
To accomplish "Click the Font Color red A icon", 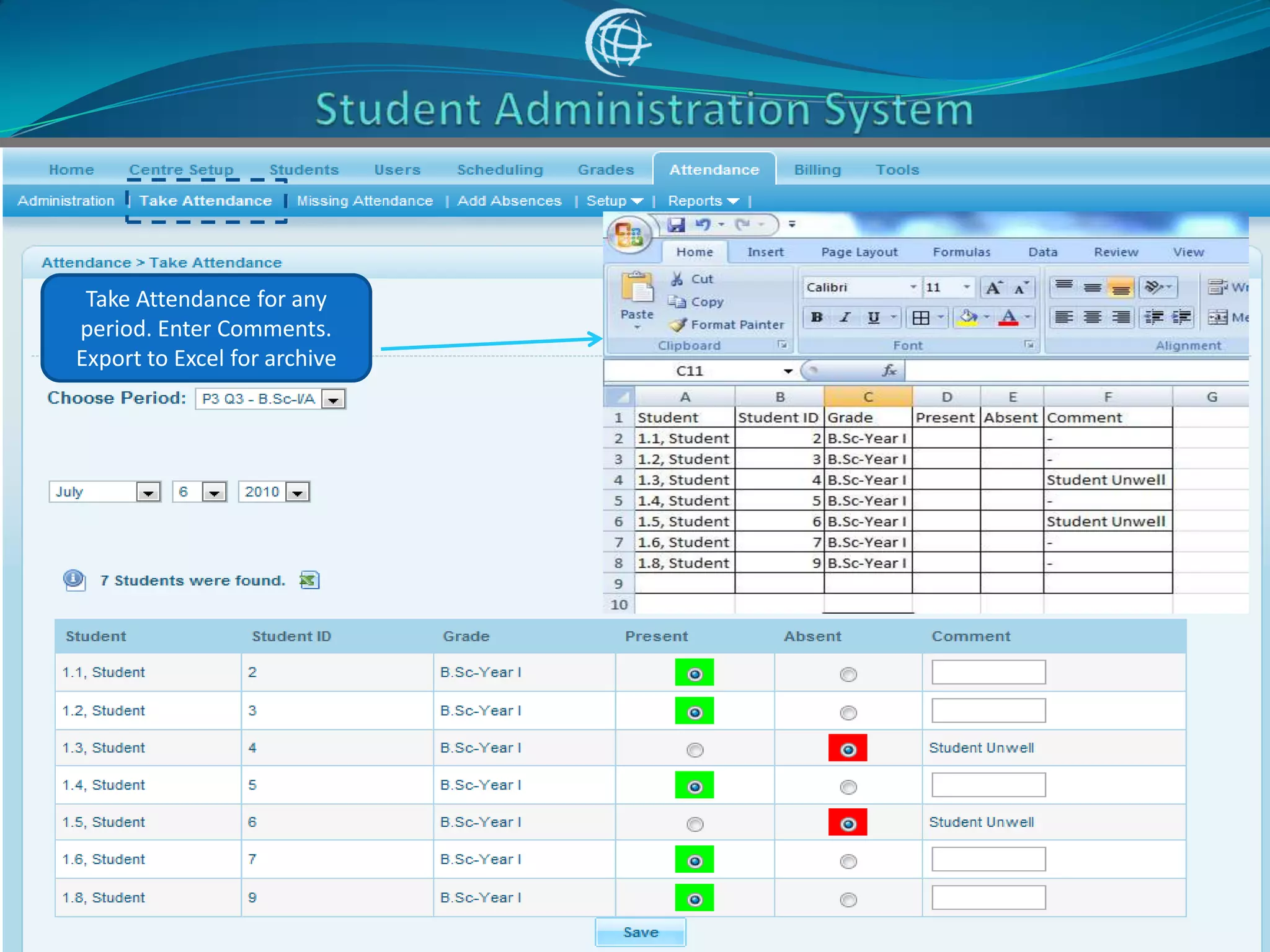I will click(1008, 317).
